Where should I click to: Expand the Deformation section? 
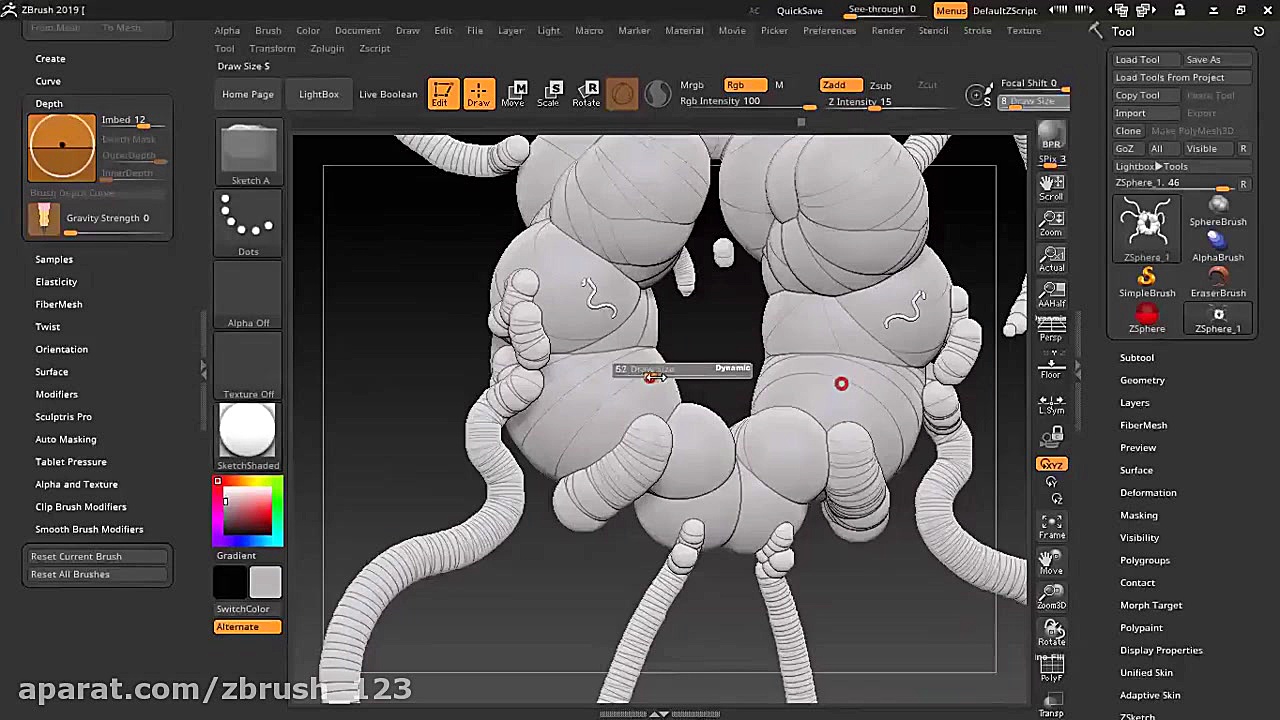click(1148, 492)
